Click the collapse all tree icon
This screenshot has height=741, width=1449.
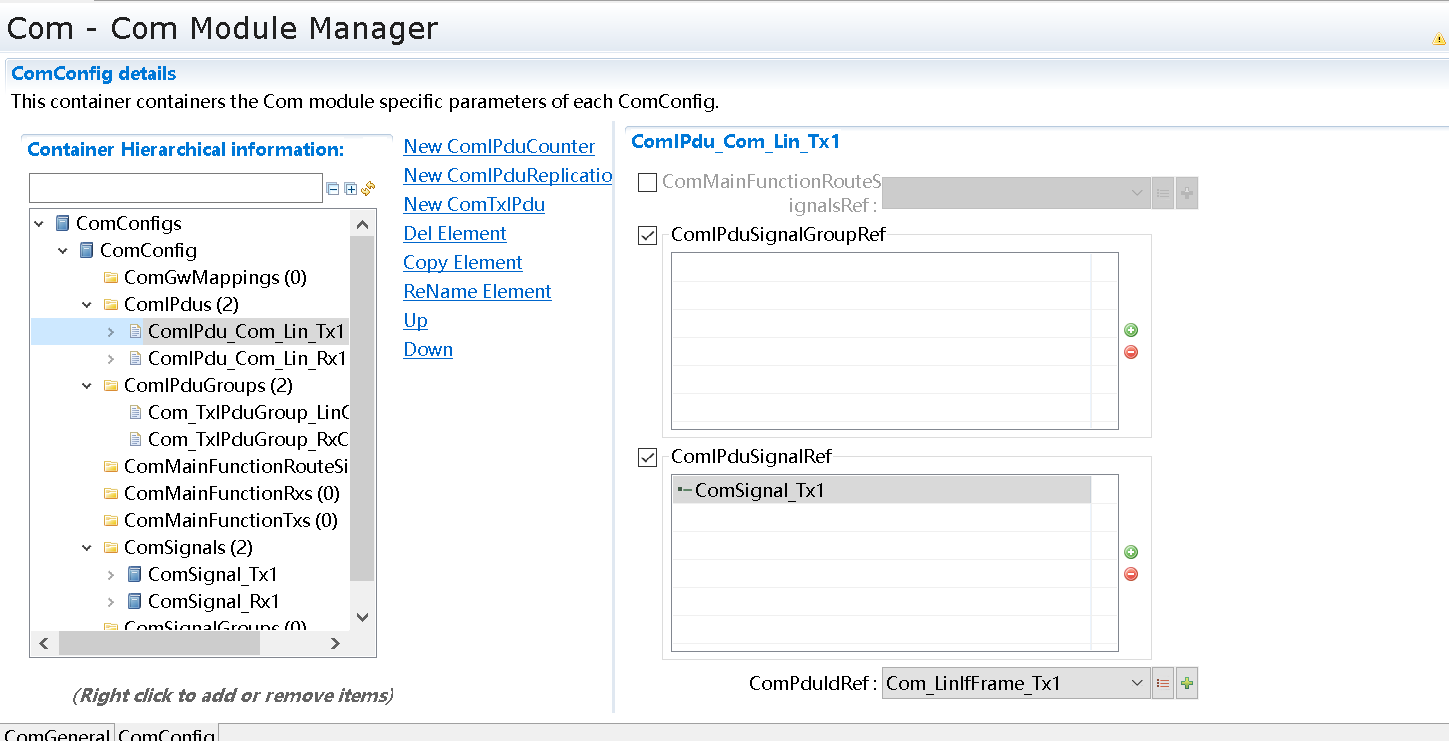(333, 188)
